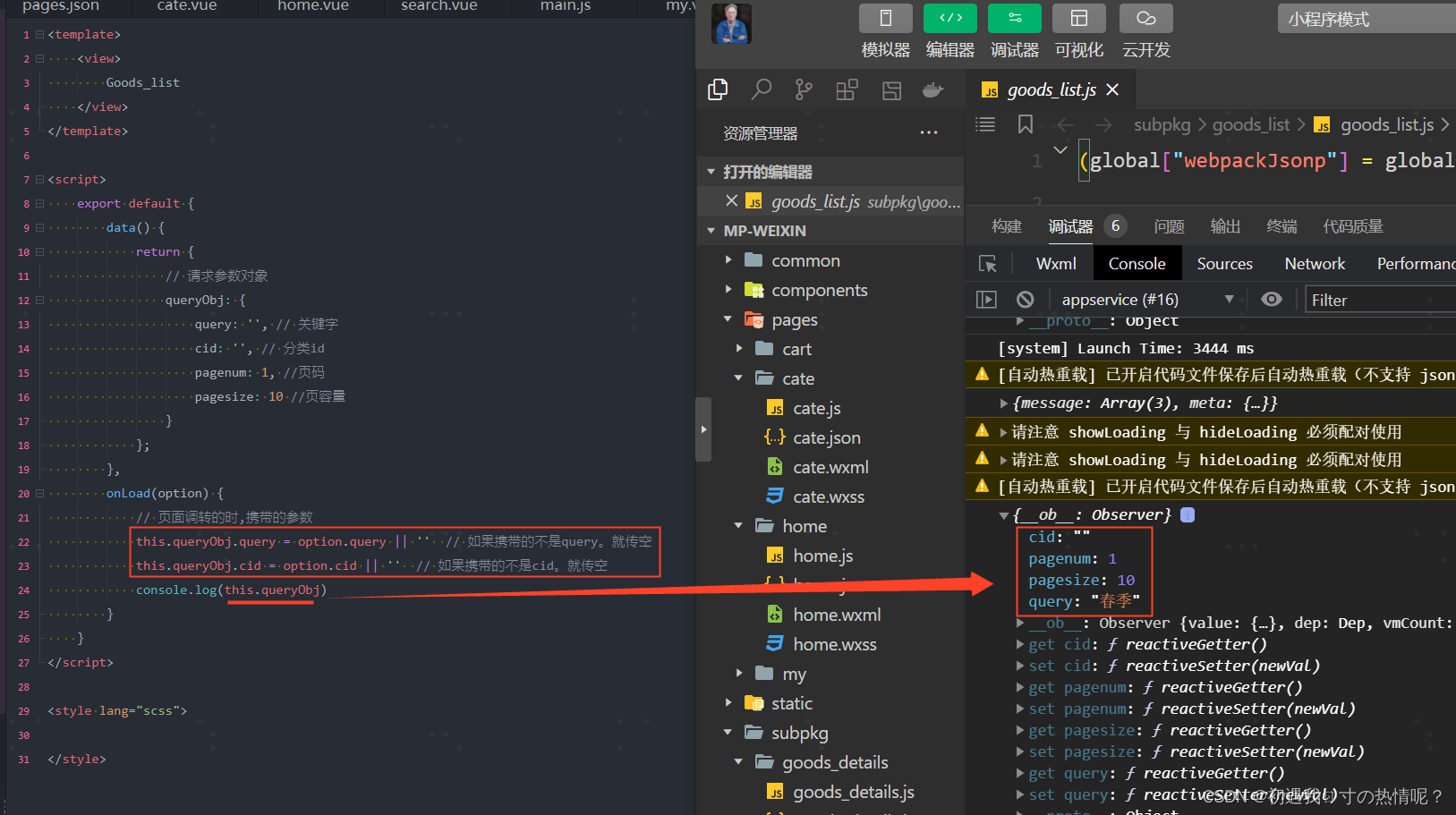Collapse the goods_details folder
The image size is (1456, 815).
coord(739,762)
